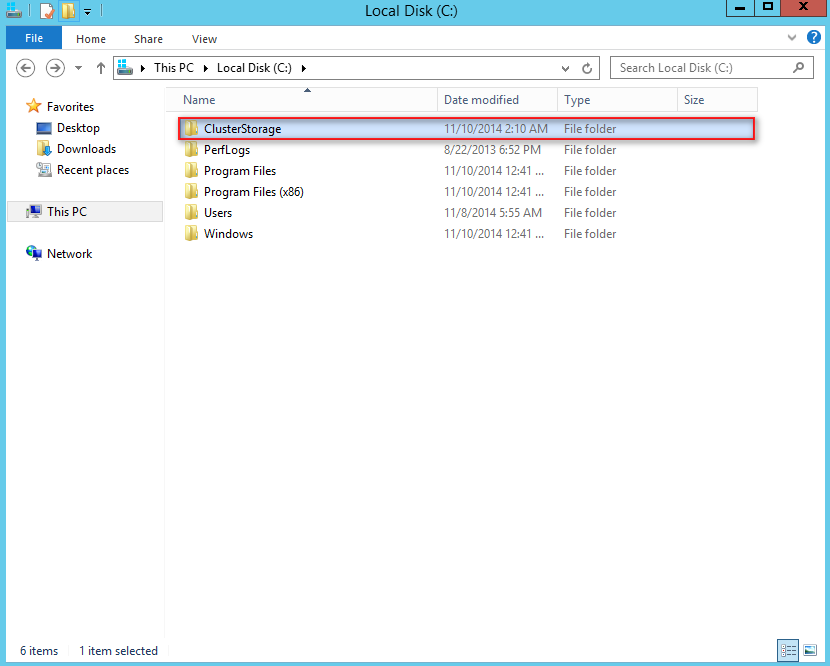Image resolution: width=830 pixels, height=666 pixels.
Task: Click the Program Files (x86) folder icon
Action: click(x=191, y=191)
